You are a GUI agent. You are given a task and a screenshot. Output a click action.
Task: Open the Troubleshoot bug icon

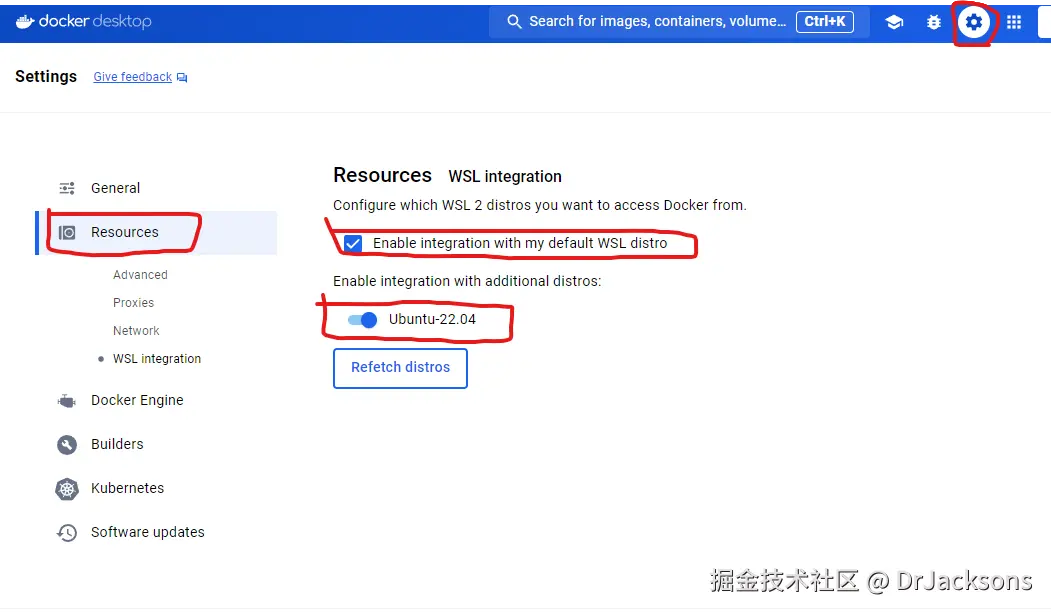click(x=933, y=22)
